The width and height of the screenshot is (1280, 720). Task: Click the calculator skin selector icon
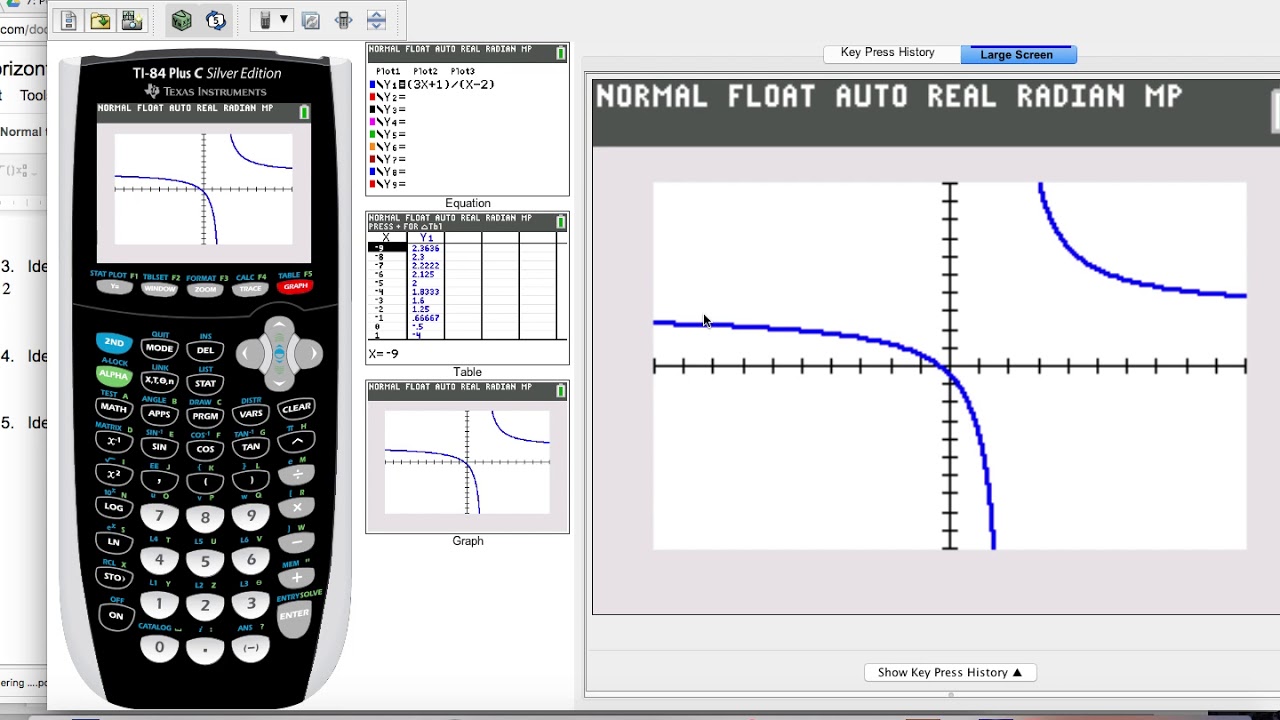pos(266,19)
